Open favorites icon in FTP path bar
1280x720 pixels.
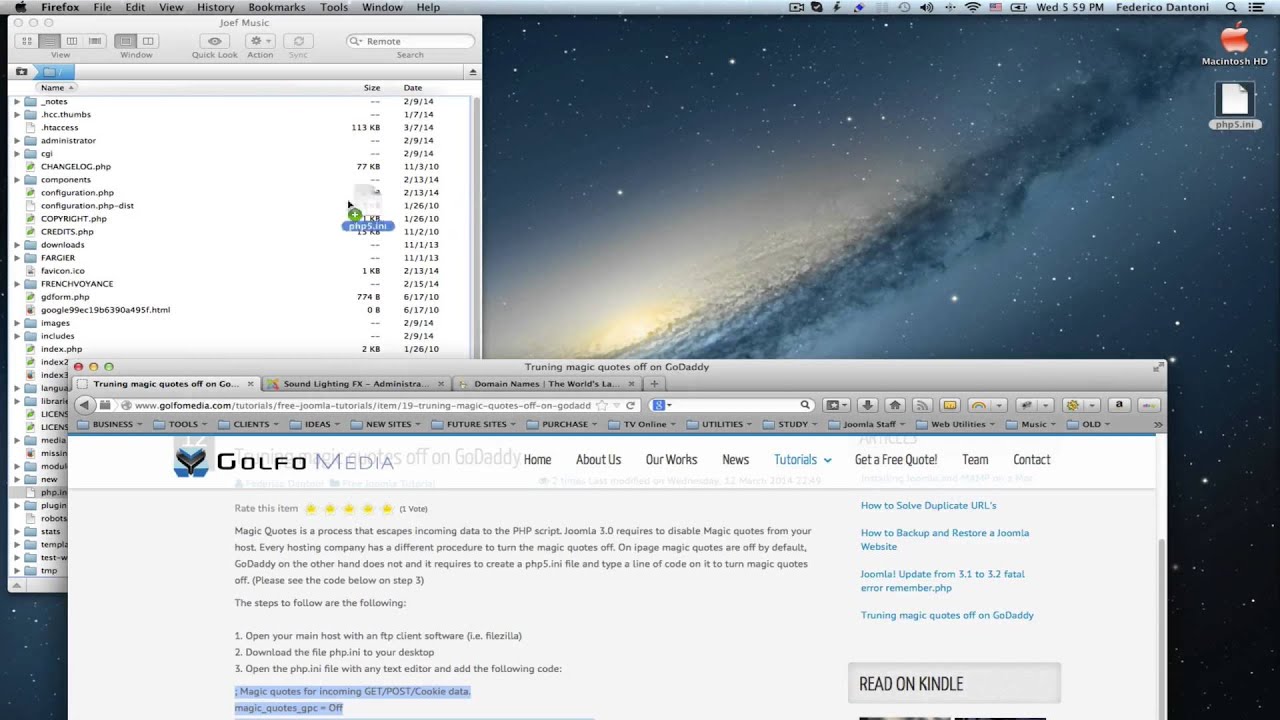pyautogui.click(x=21, y=72)
